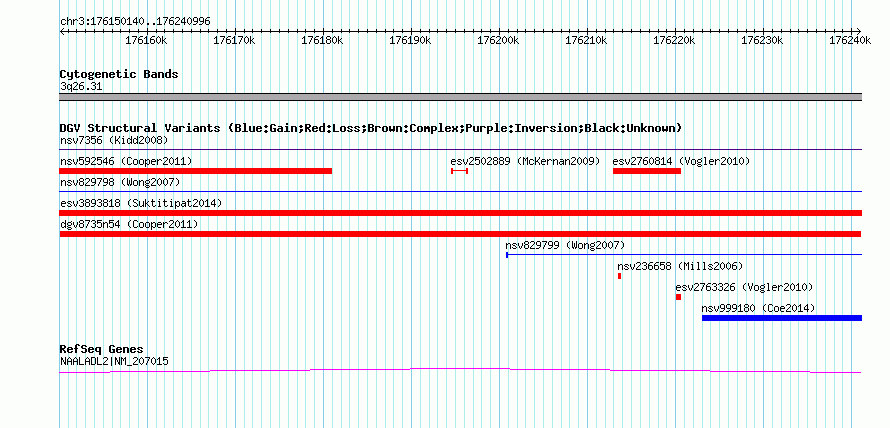This screenshot has height=428, width=890.
Task: Click the blue gain bar of nsv999180
Action: pos(782,318)
